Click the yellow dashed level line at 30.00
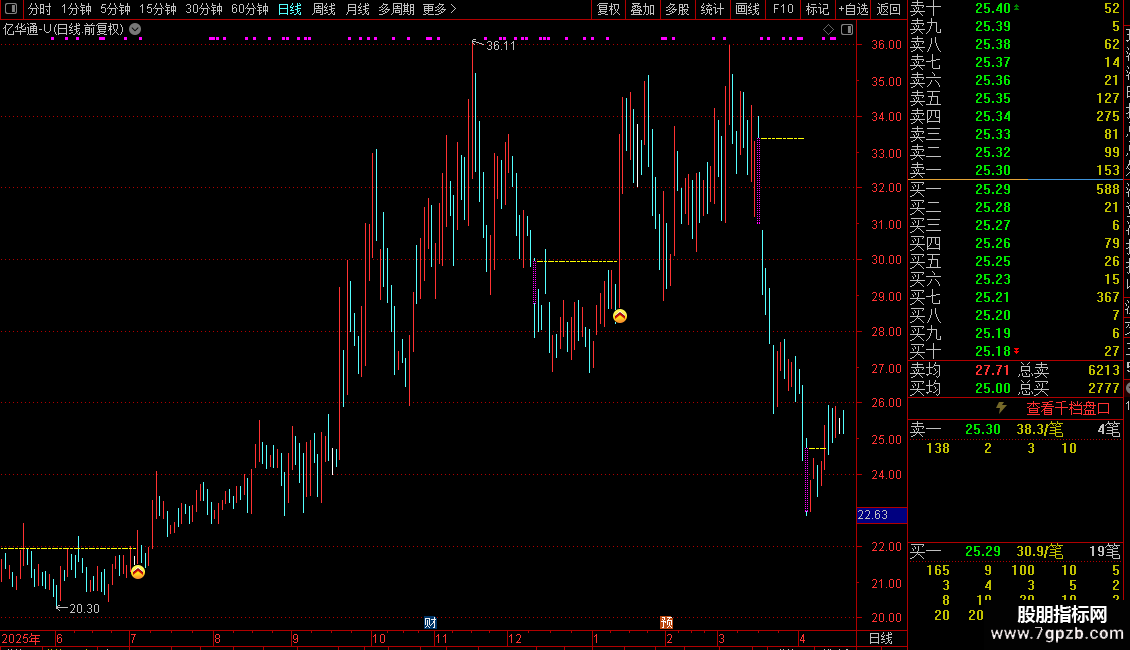This screenshot has height=650, width=1130. (576, 261)
